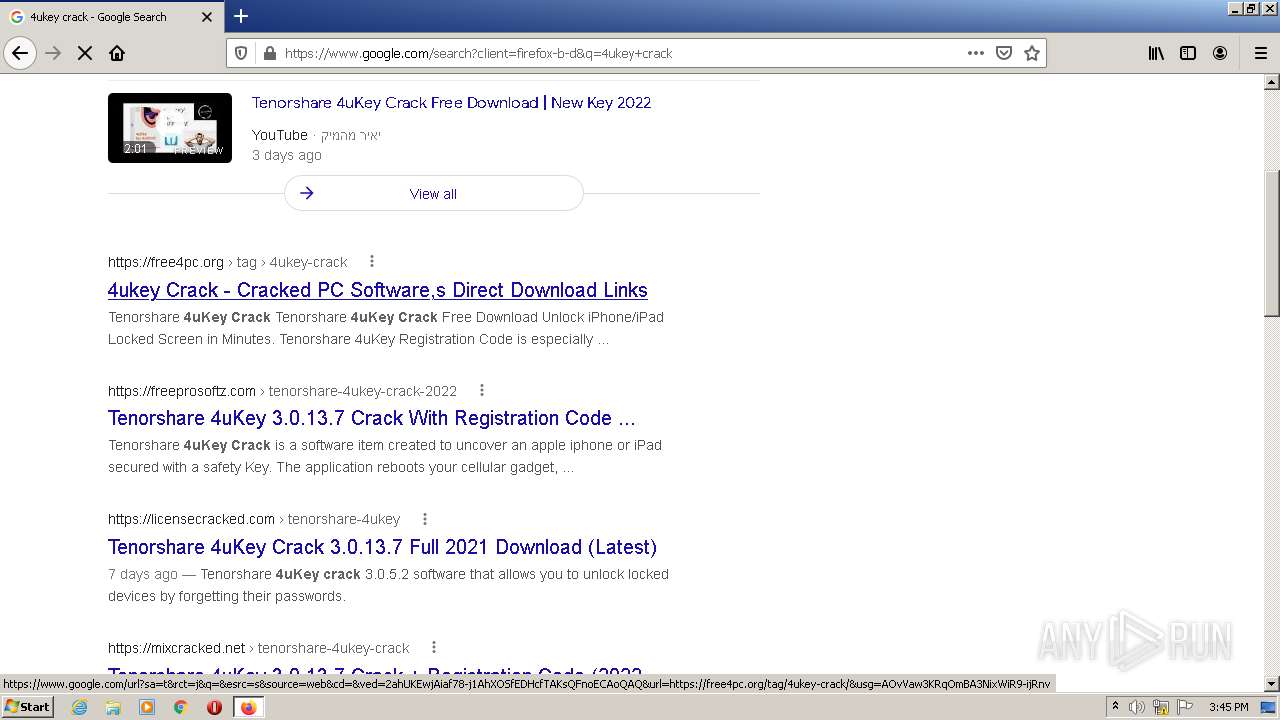
Task: Open the page actions three-dot menu
Action: pos(976,53)
